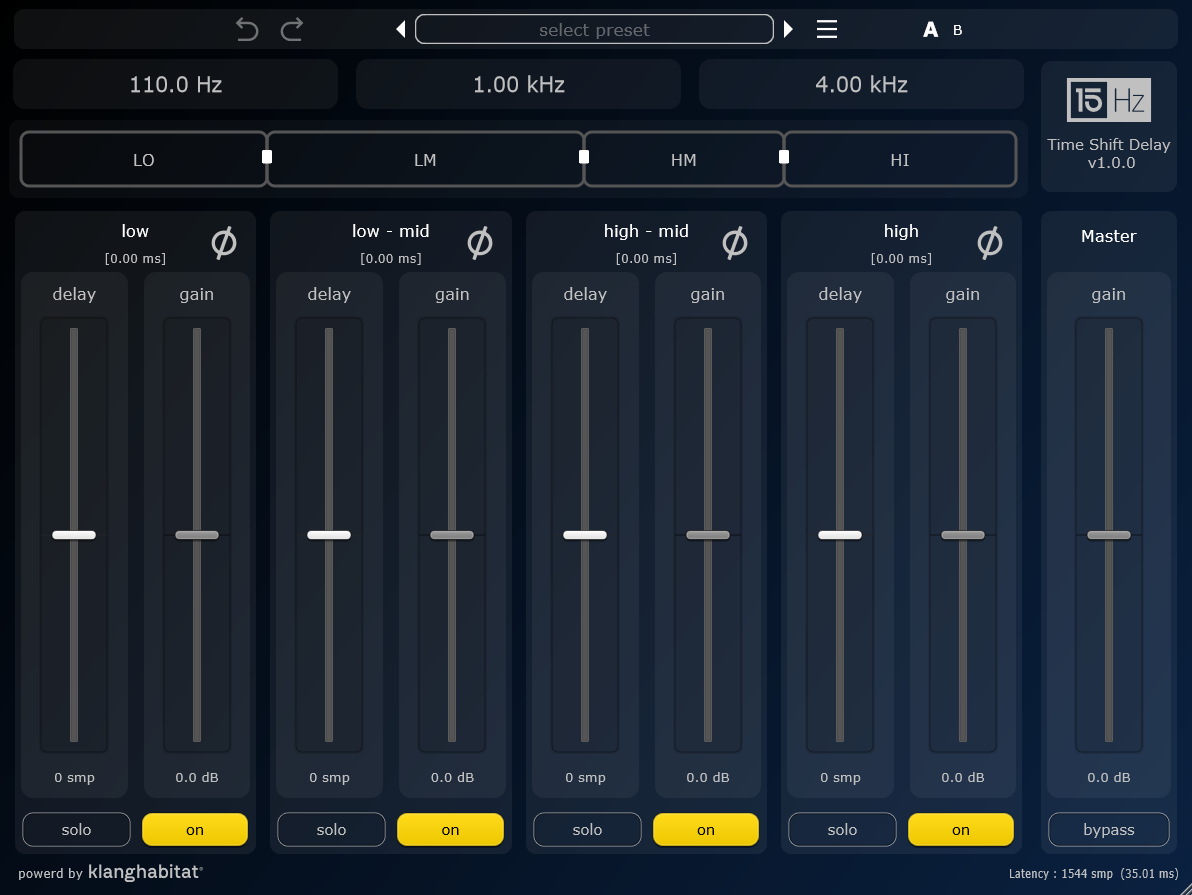This screenshot has height=895, width=1192.
Task: Click high band '[0.00 ms]' readout
Action: [x=902, y=259]
